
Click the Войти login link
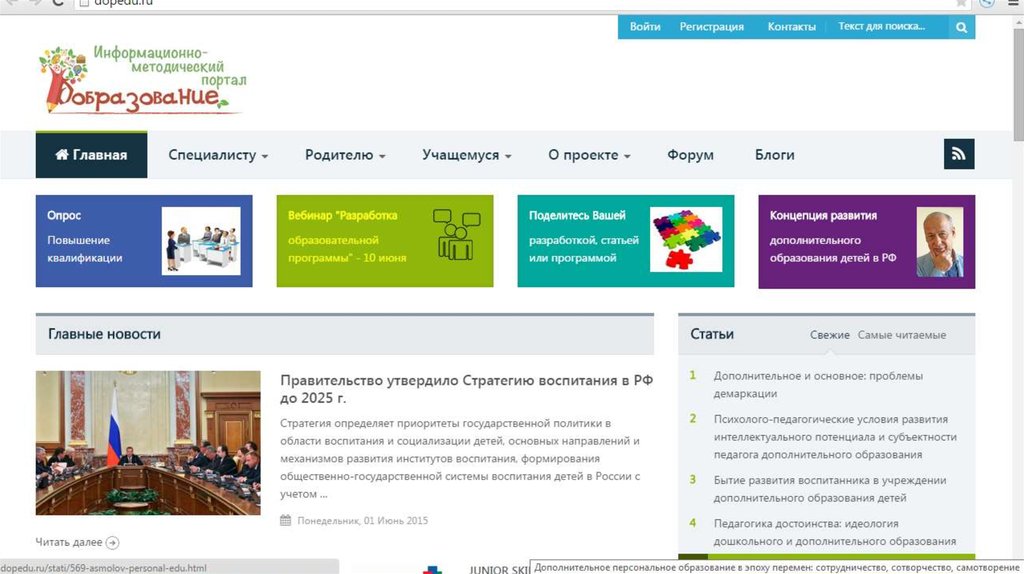[x=645, y=27]
